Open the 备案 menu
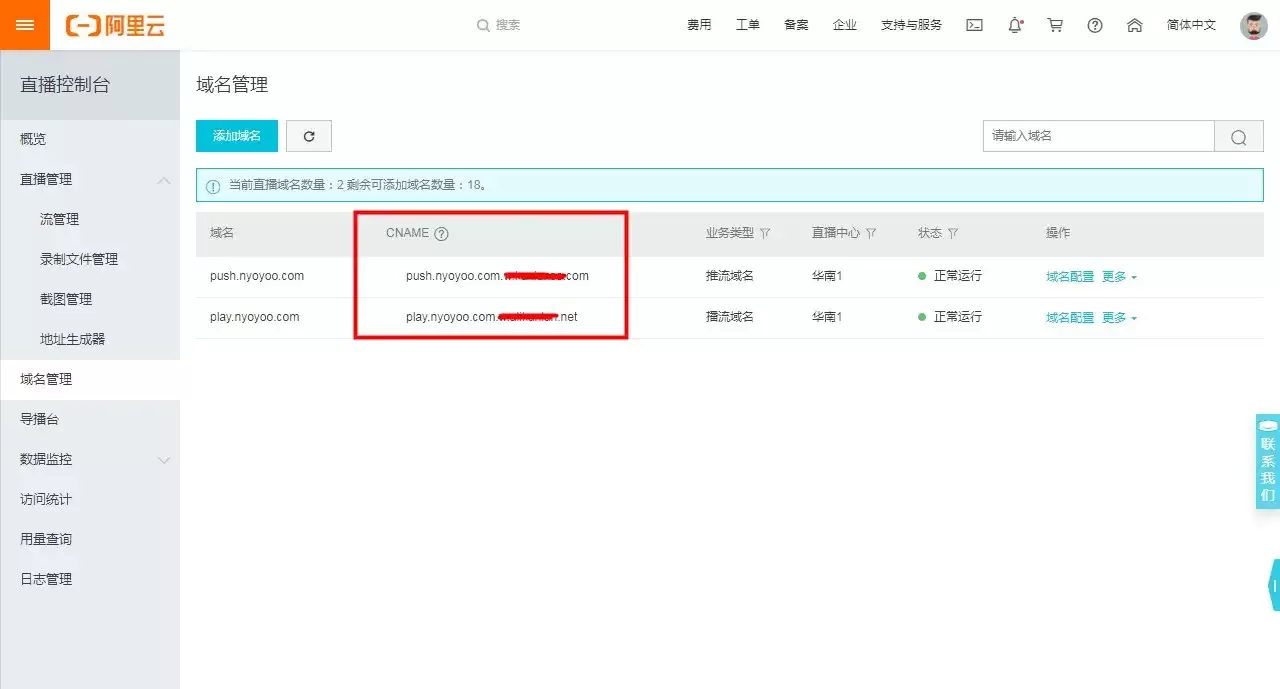Screen dimensions: 1280x689 [796, 25]
